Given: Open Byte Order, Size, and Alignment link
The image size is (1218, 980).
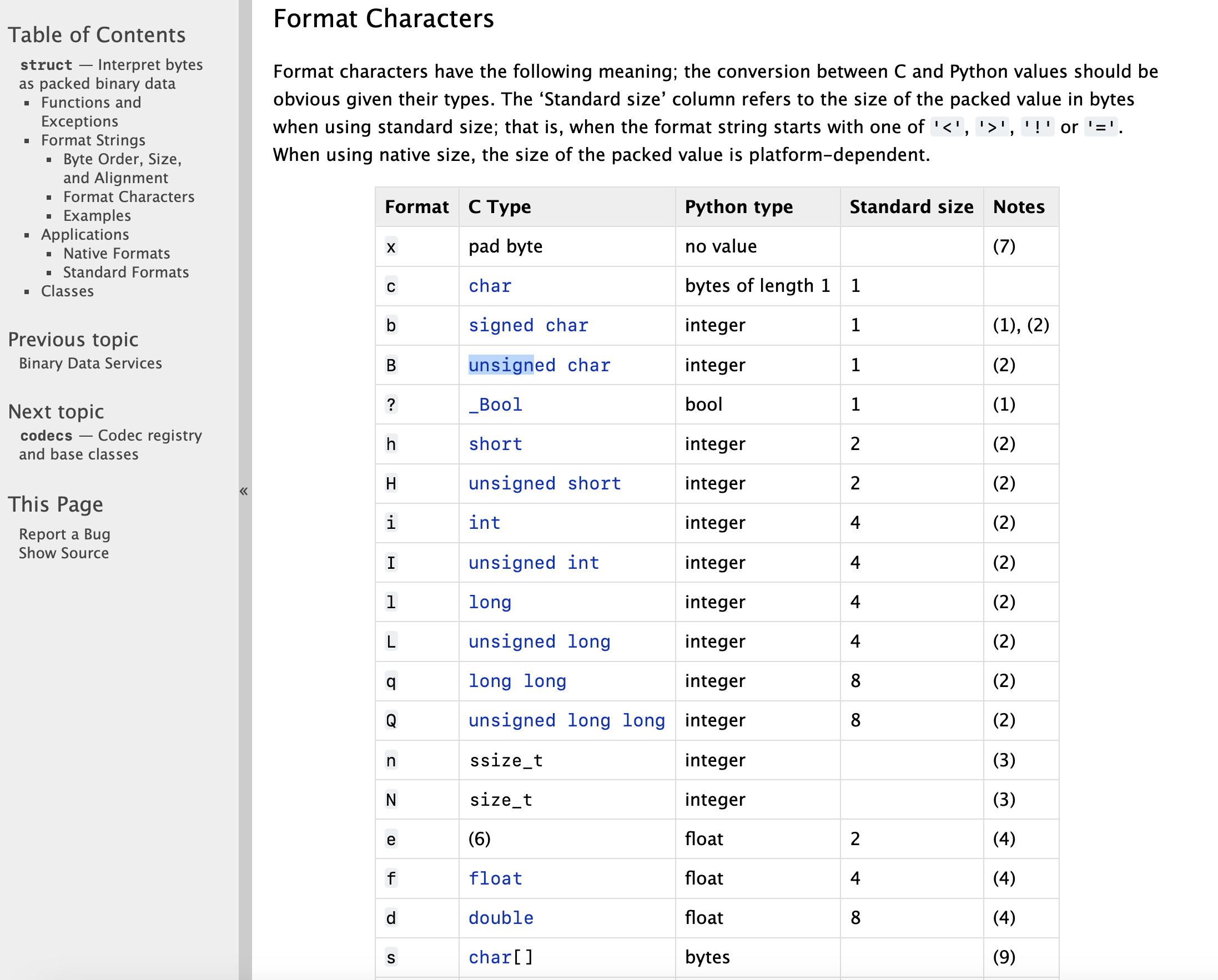Looking at the screenshot, I should (x=123, y=168).
